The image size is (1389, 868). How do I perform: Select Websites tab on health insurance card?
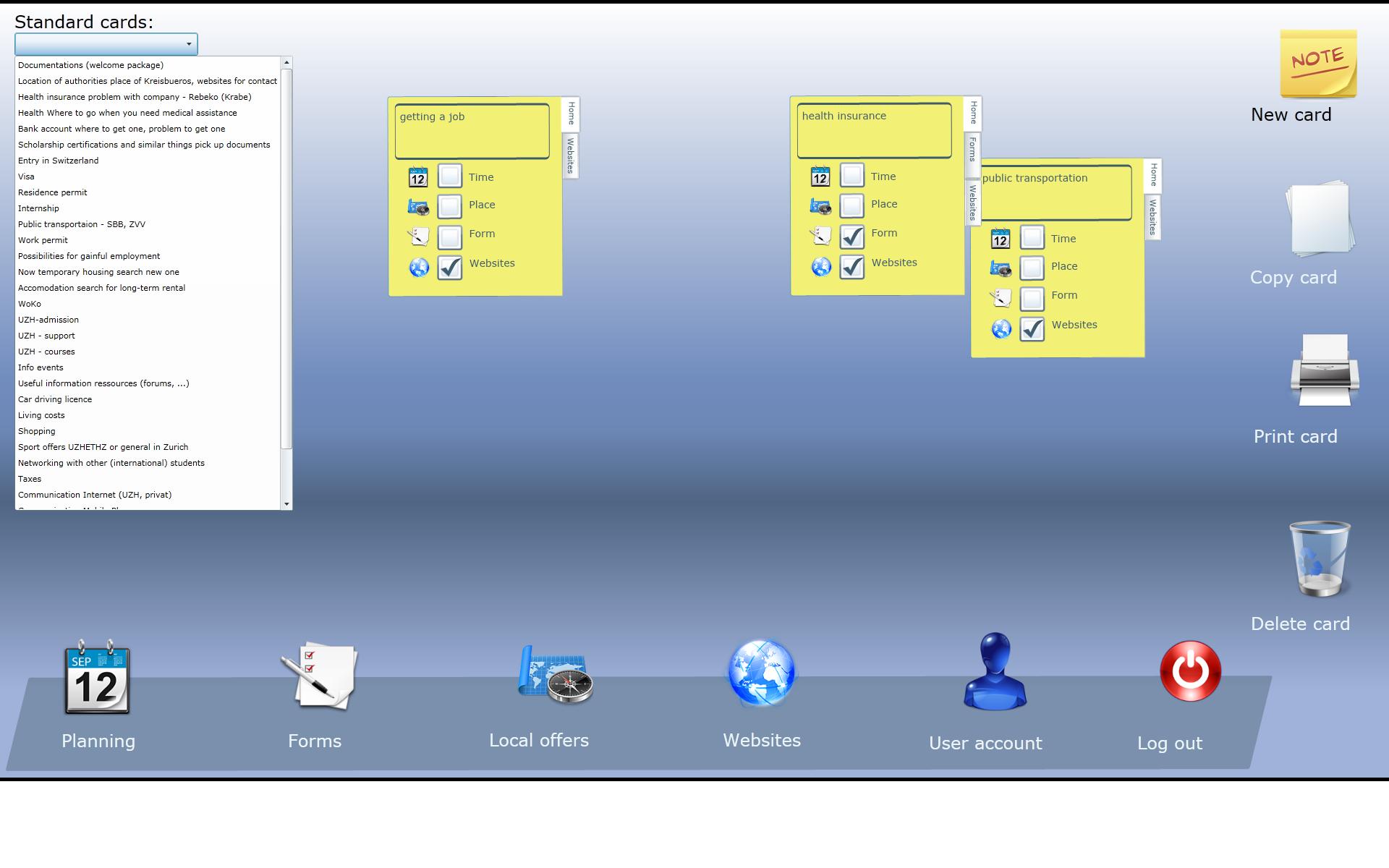point(973,202)
